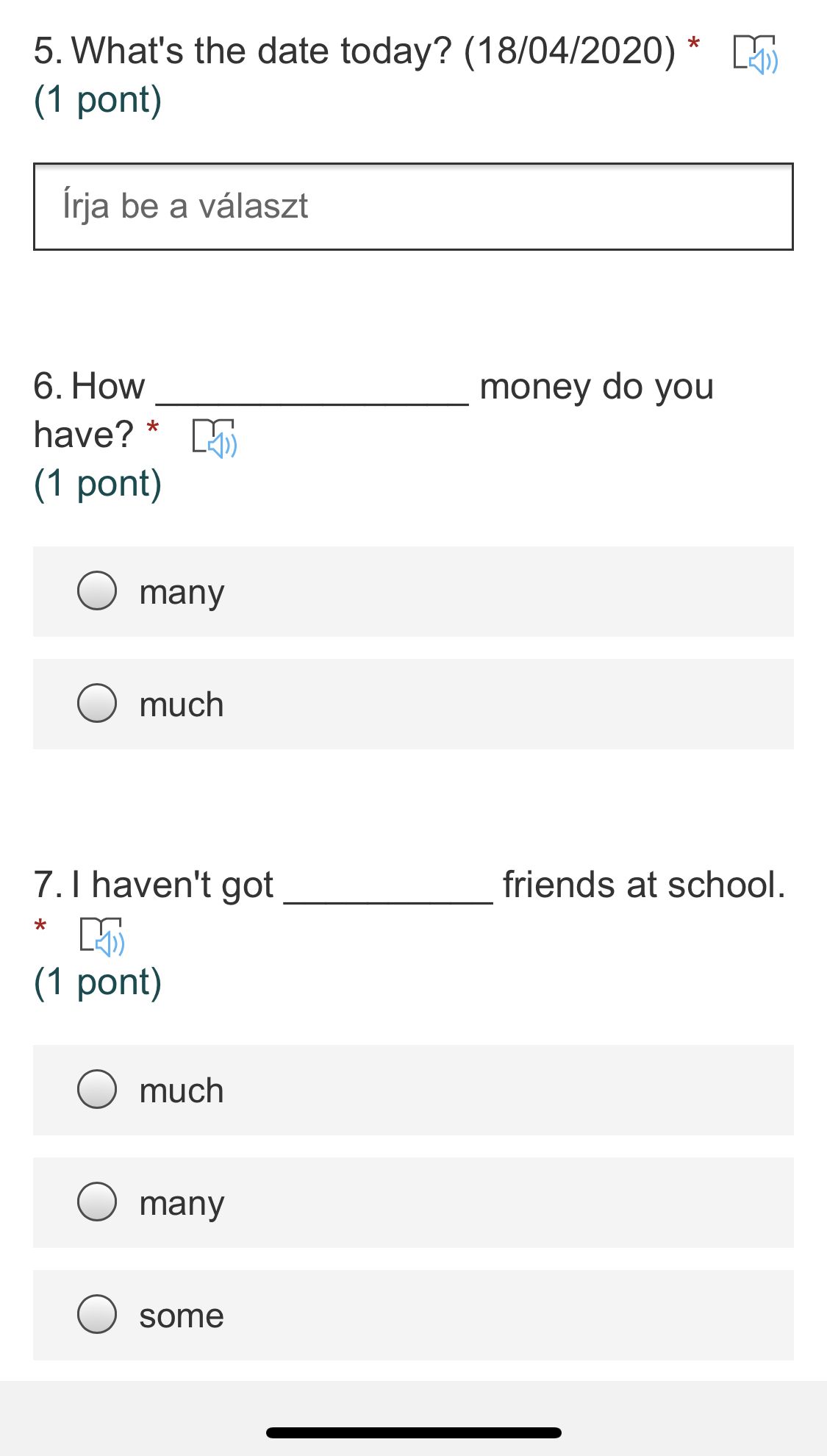Choose the "some" radio option
The height and width of the screenshot is (1456, 827).
click(97, 1315)
